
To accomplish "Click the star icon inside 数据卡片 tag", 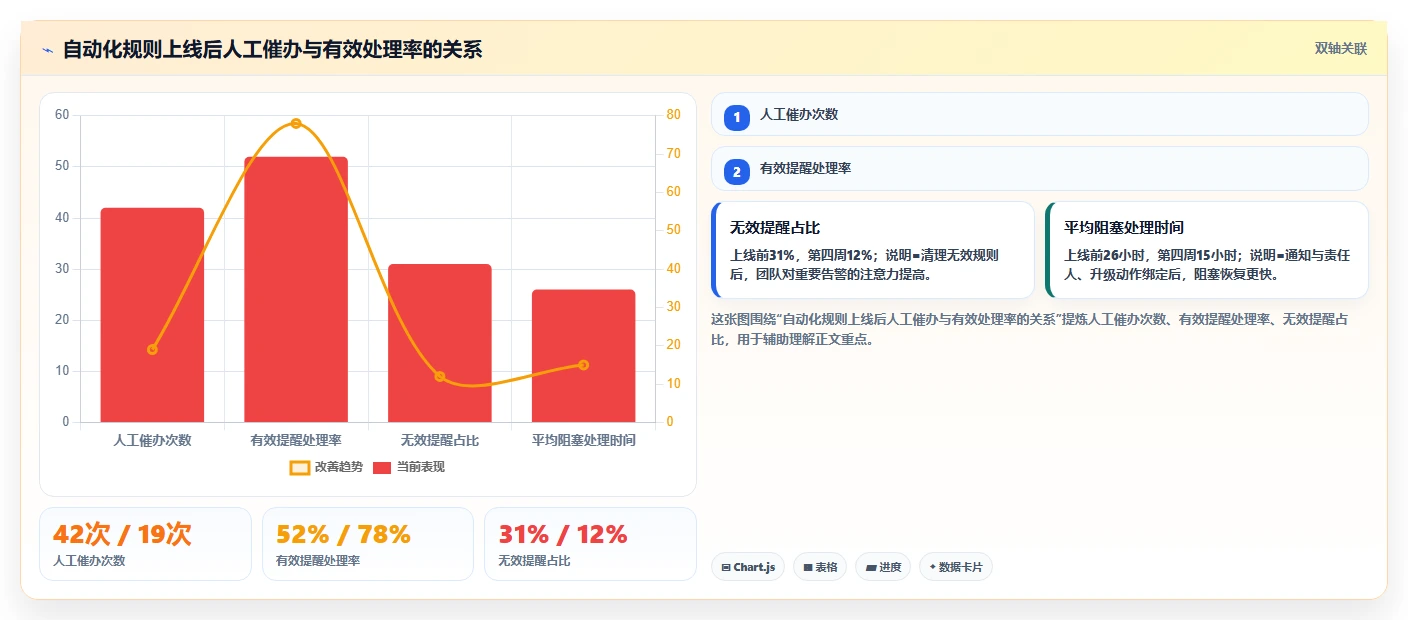I will 932,567.
